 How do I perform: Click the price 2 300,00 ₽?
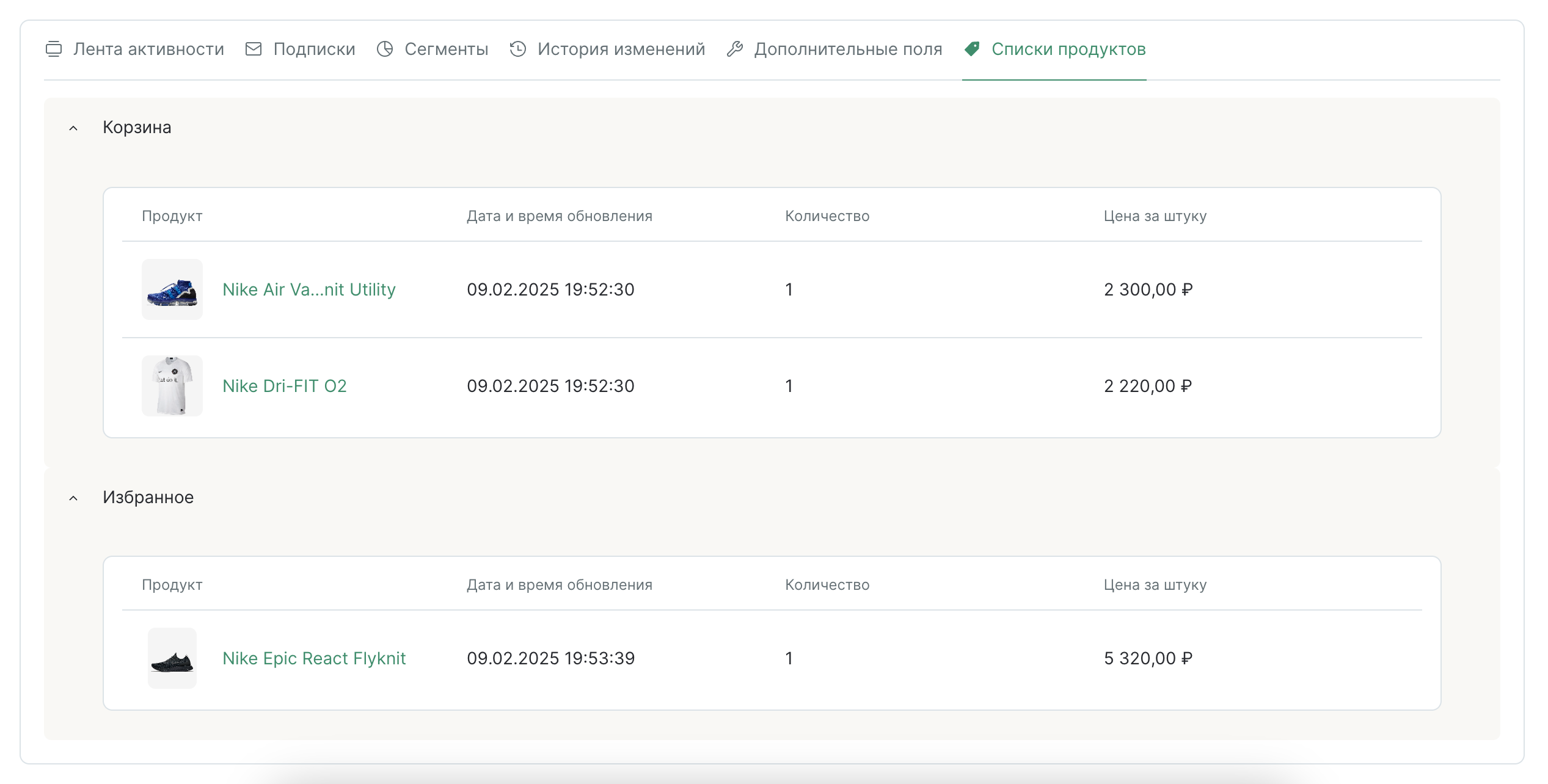pos(1148,289)
